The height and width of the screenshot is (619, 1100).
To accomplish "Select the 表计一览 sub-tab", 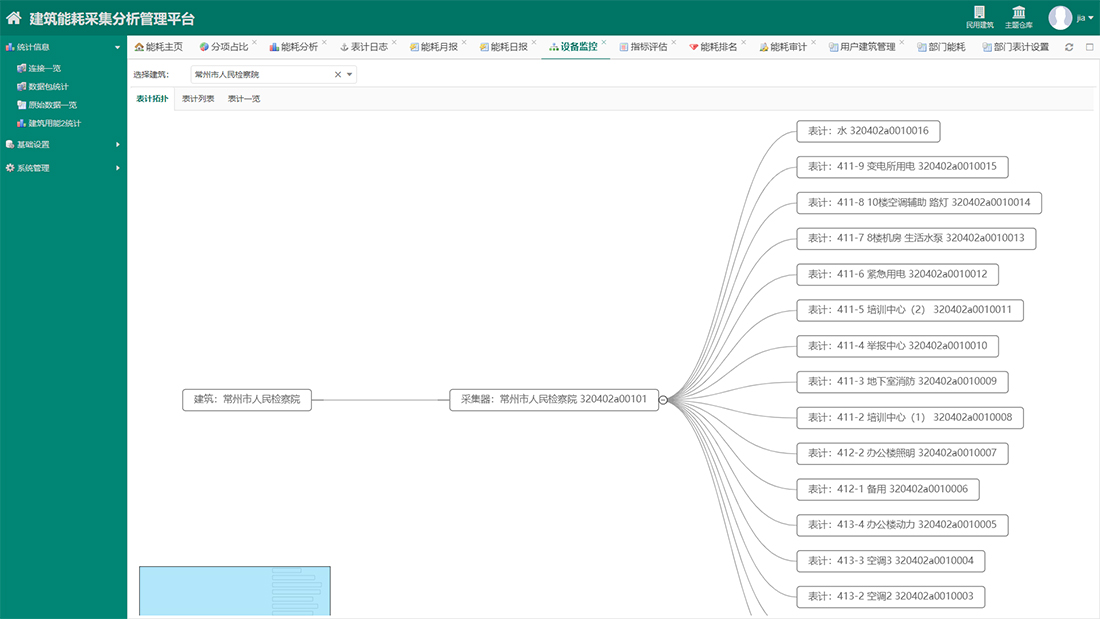I will [x=244, y=99].
